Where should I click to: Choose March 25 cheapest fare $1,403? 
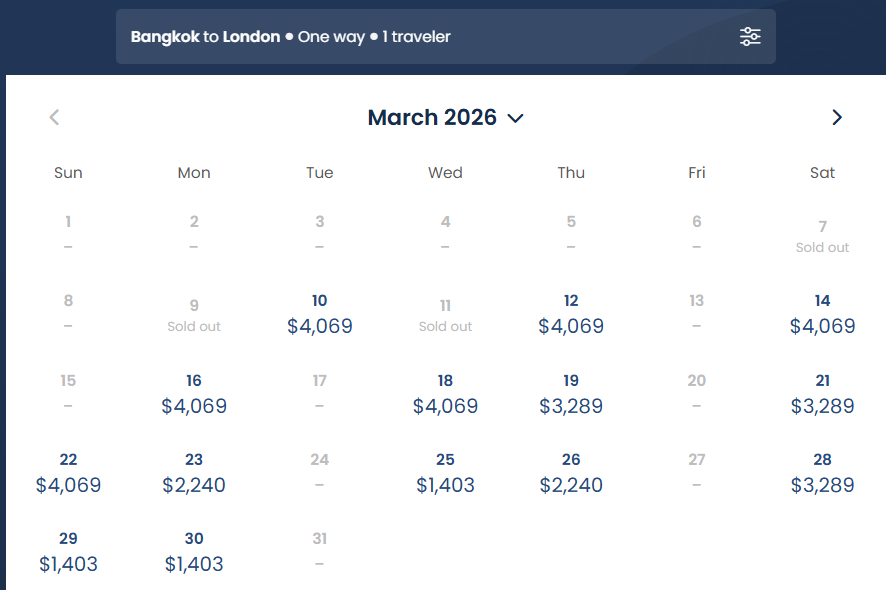[x=445, y=474]
